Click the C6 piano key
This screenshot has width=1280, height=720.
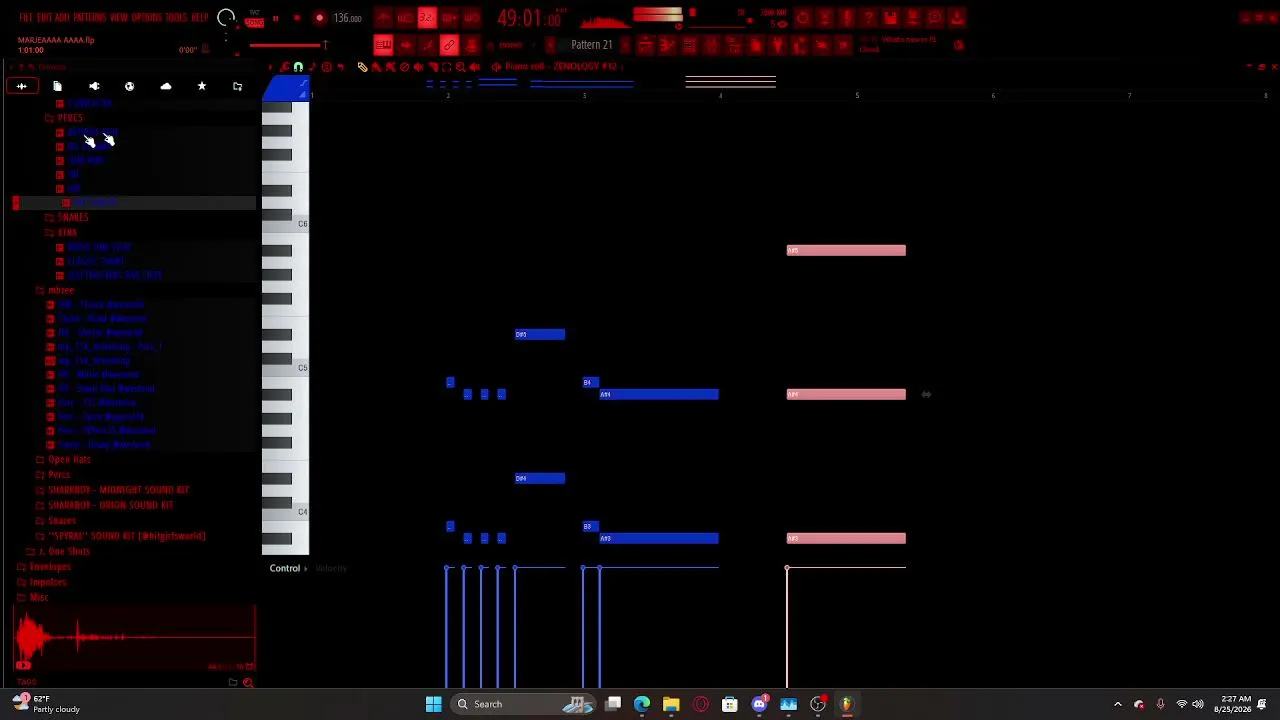(x=286, y=224)
